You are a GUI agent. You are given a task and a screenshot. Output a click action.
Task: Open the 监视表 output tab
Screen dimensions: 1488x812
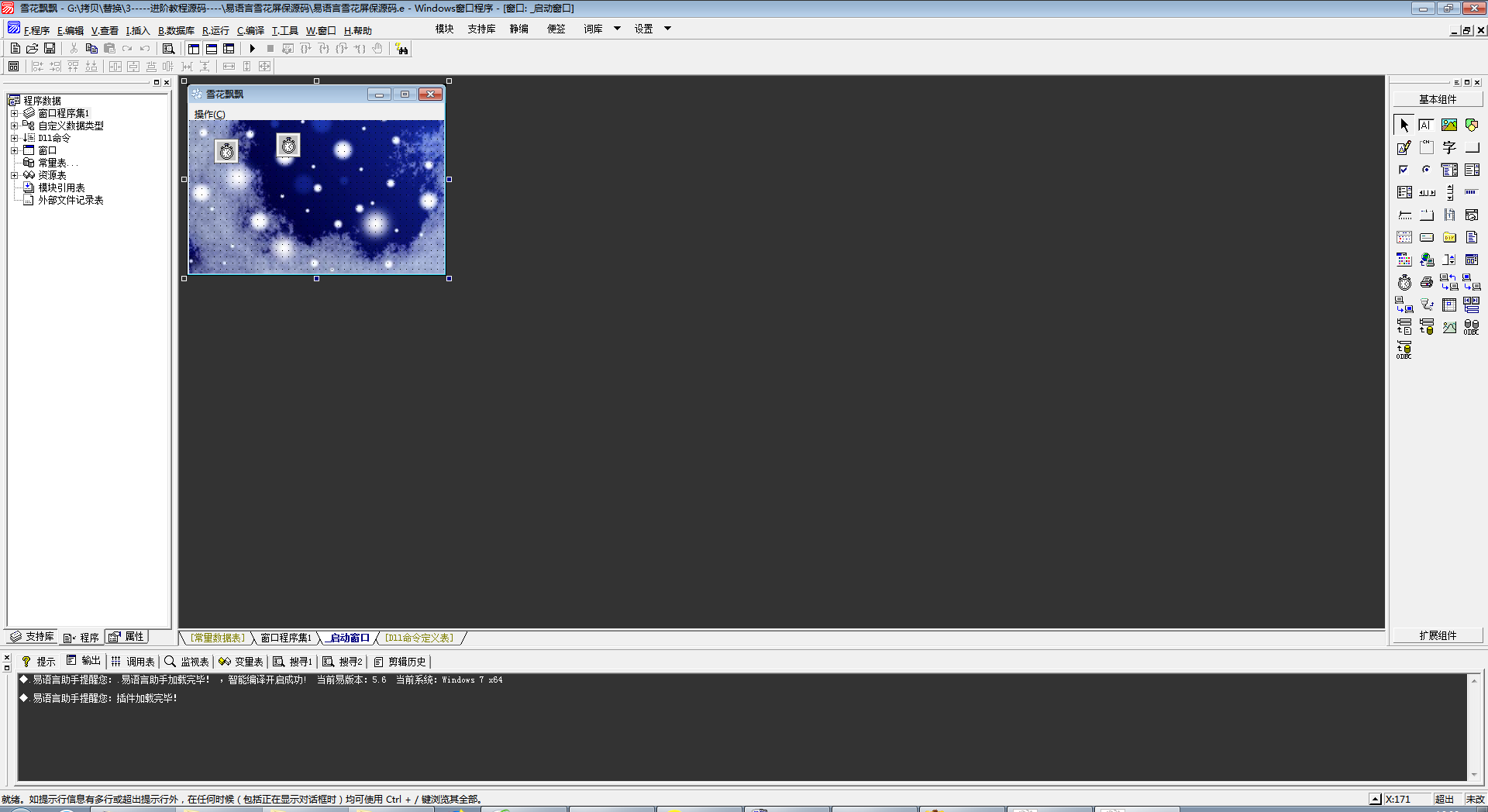(187, 662)
